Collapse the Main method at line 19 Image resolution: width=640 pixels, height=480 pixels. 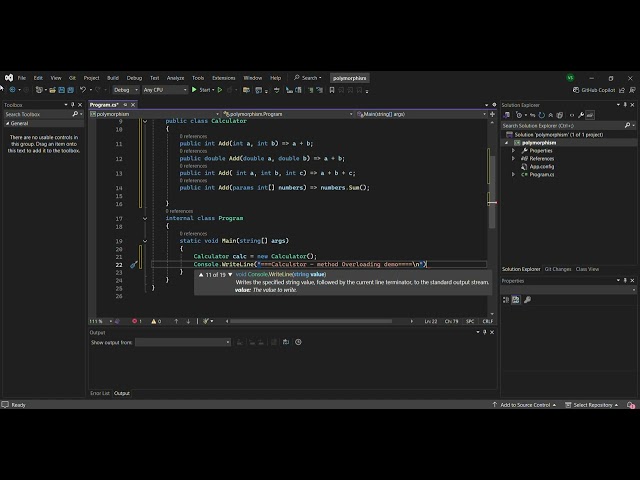point(145,241)
